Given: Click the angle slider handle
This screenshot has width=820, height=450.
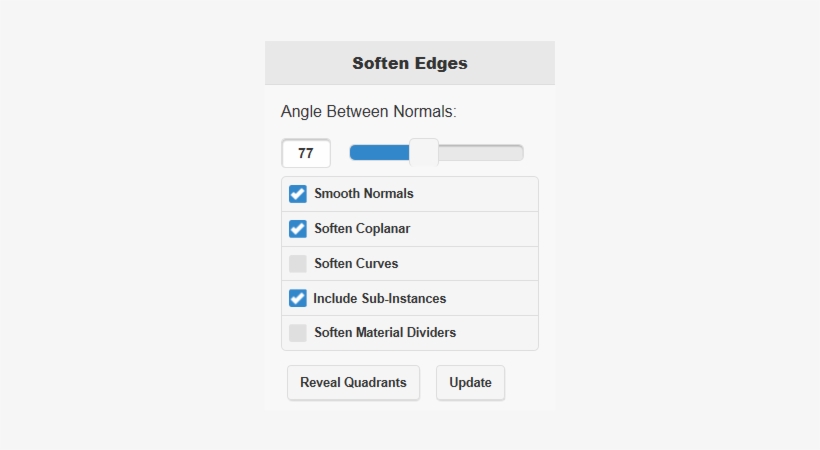Looking at the screenshot, I should (424, 153).
